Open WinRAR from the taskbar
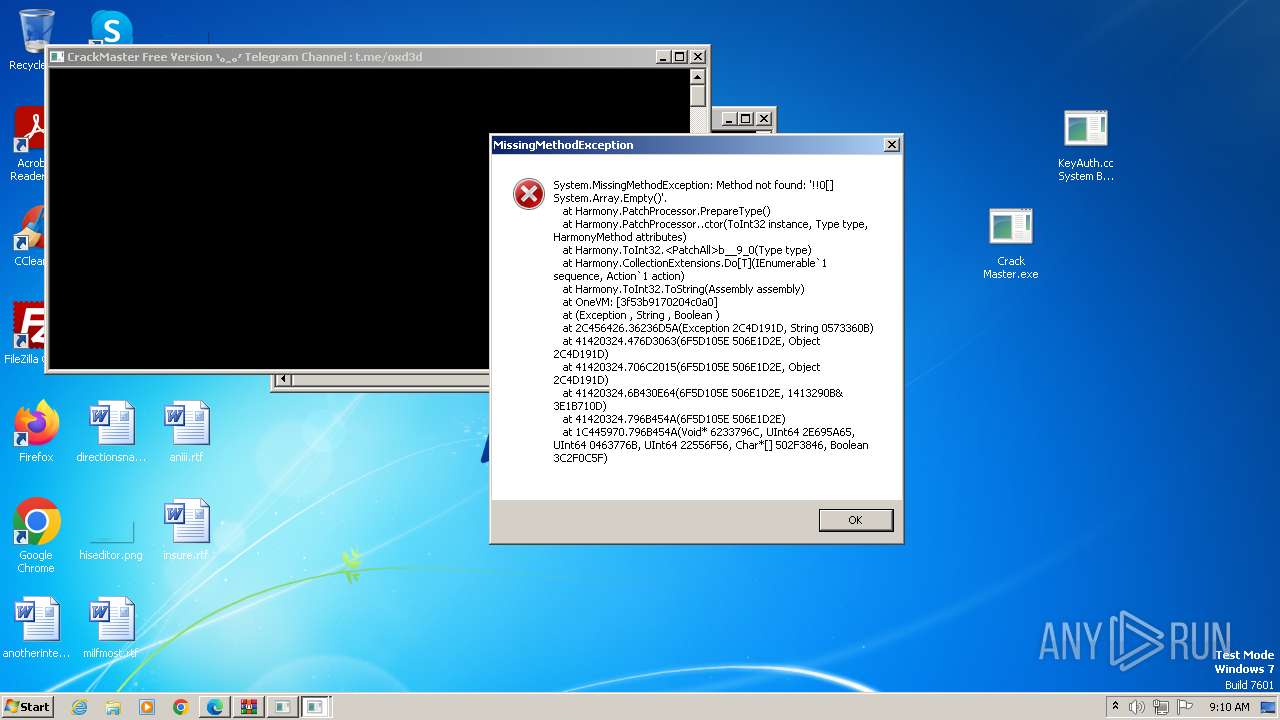Screen dimensions: 1280x720 point(248,707)
